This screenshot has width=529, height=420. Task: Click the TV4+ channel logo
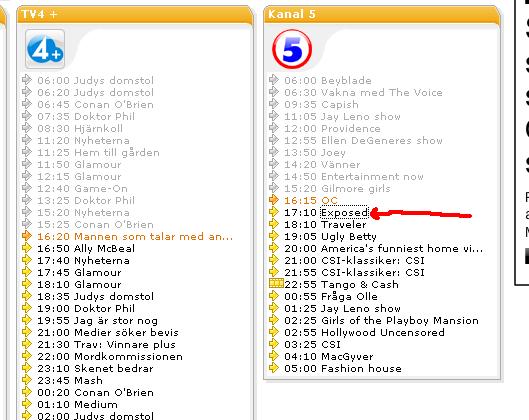(45, 49)
